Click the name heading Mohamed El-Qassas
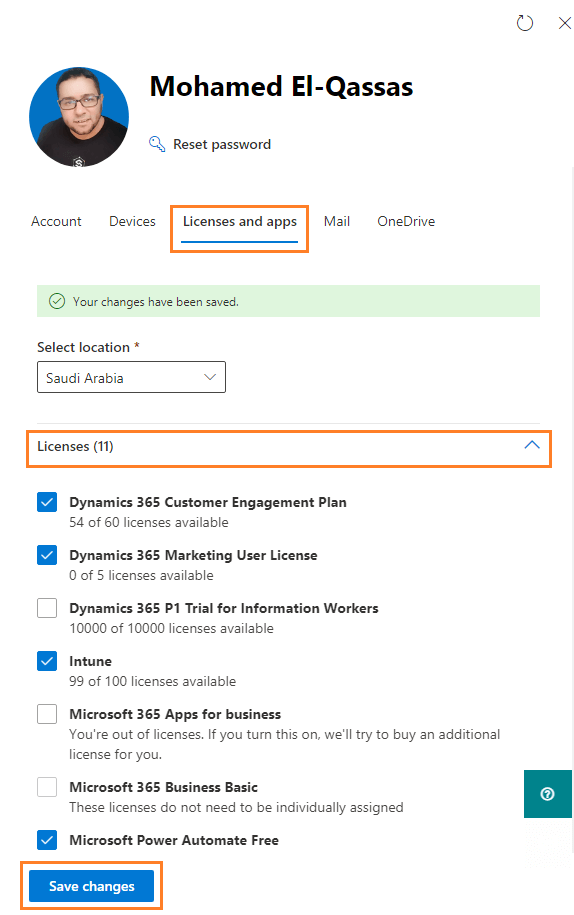574x915 pixels. tap(281, 87)
